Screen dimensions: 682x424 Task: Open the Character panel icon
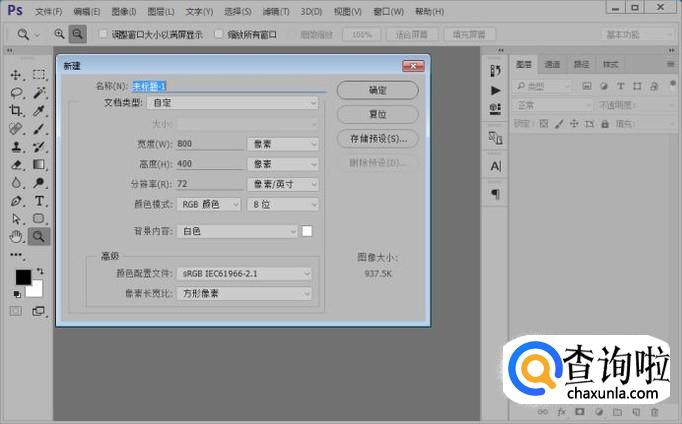[x=495, y=166]
